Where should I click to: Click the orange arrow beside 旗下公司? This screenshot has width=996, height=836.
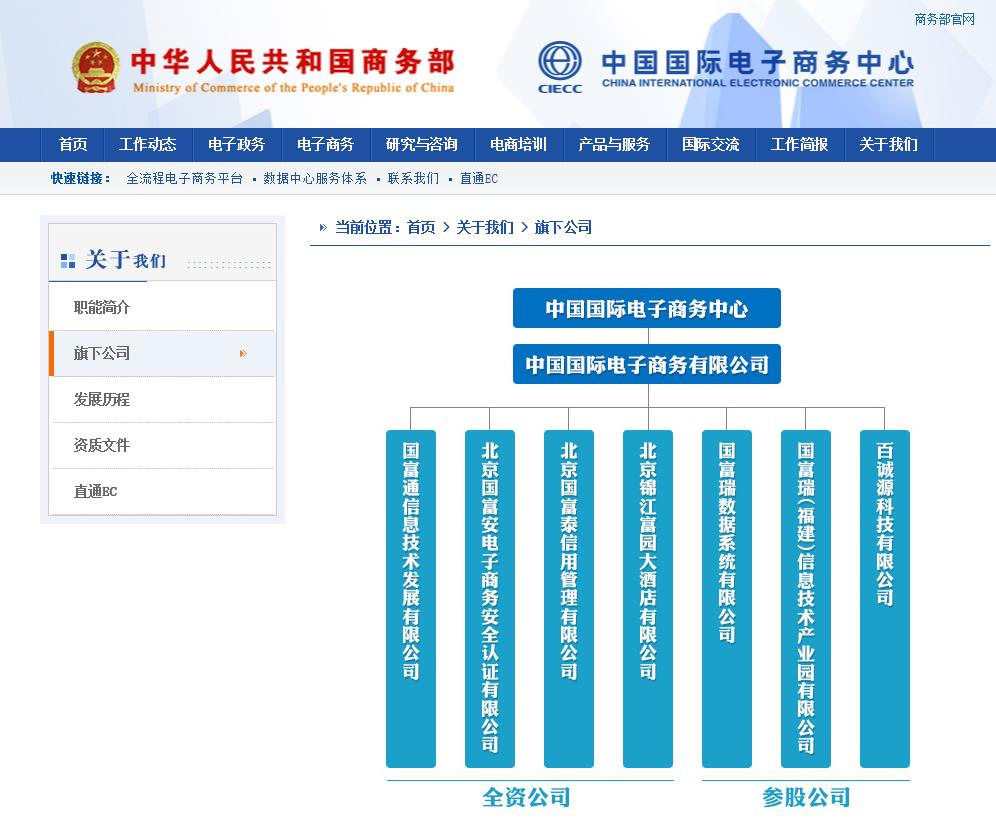(243, 354)
